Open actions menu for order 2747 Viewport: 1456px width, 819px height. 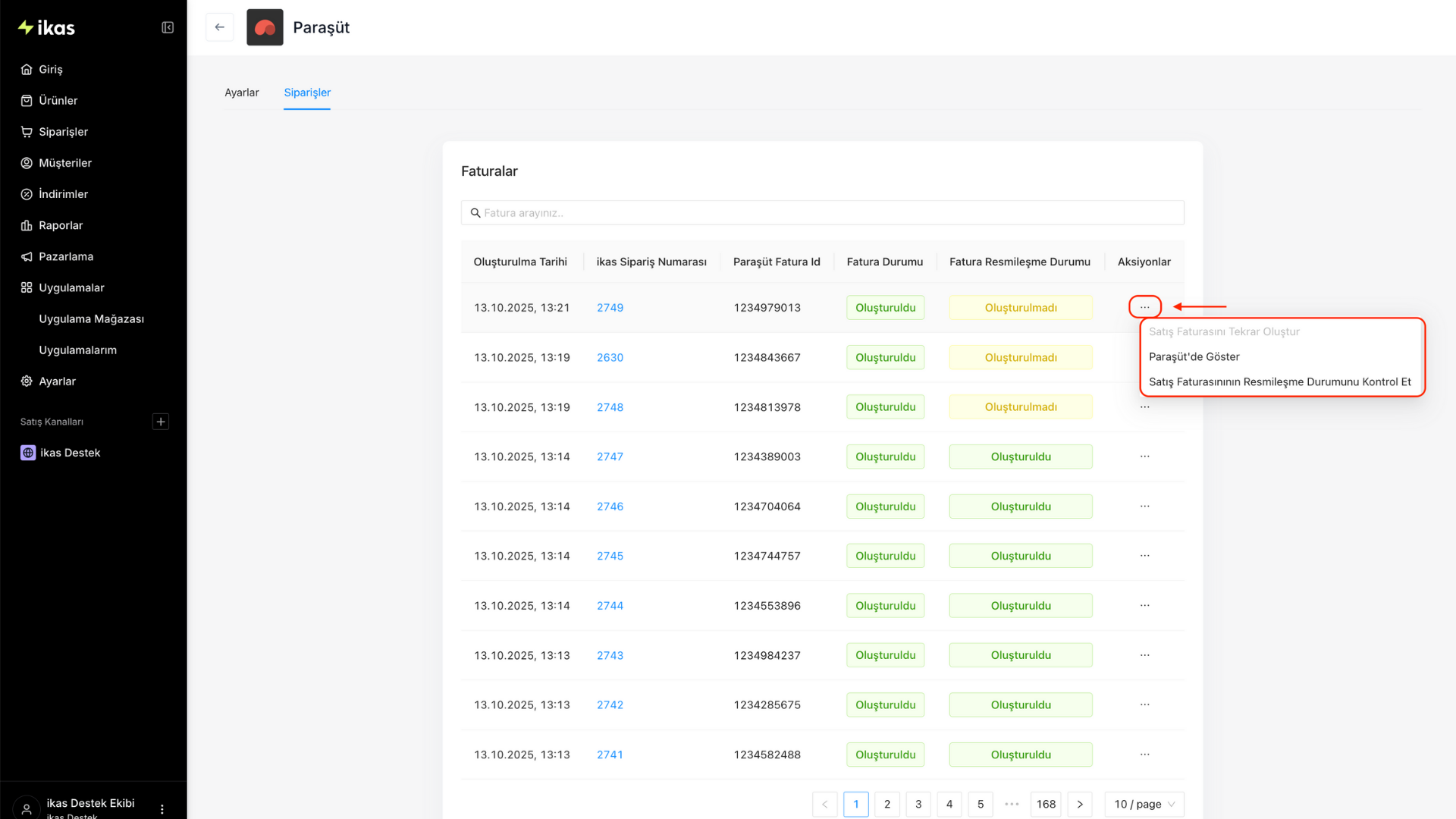pyautogui.click(x=1144, y=457)
